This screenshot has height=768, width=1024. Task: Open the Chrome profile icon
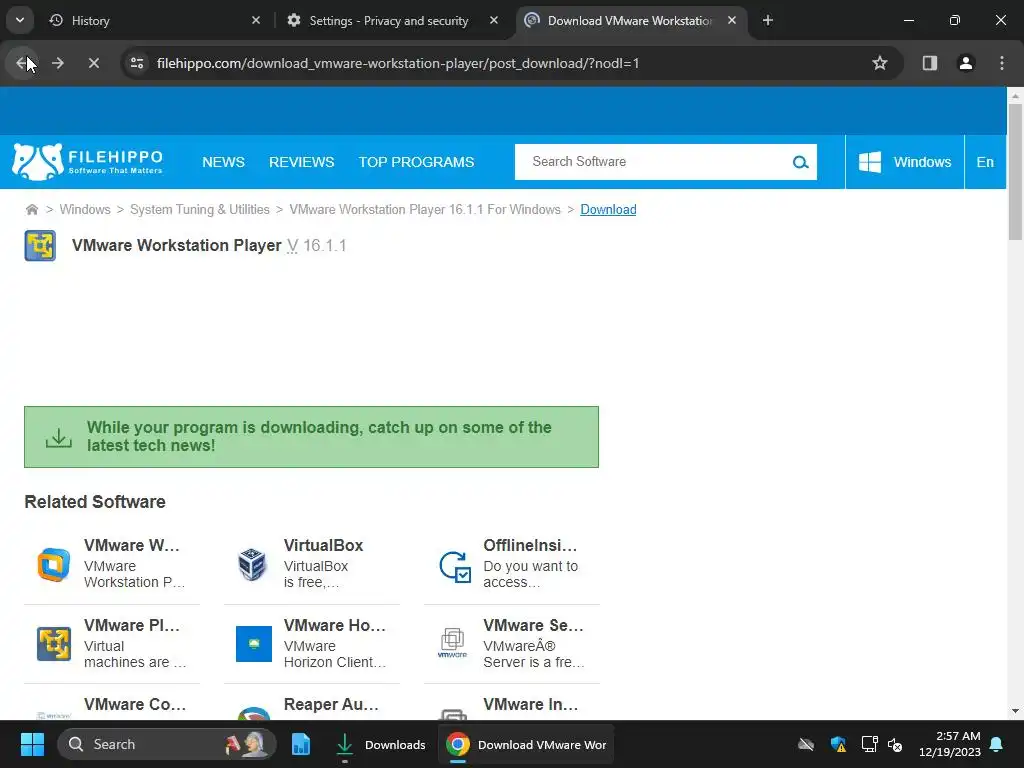pos(966,63)
